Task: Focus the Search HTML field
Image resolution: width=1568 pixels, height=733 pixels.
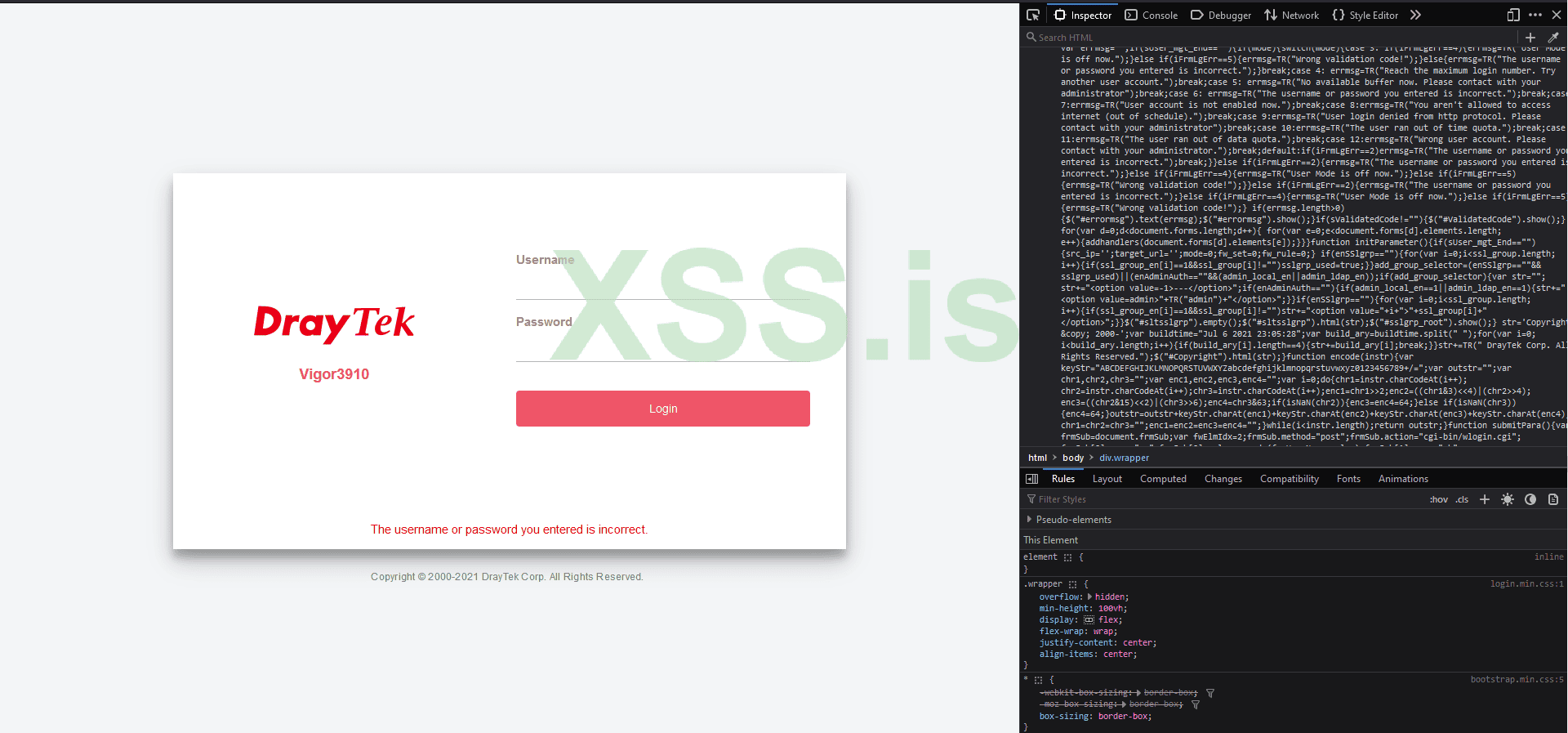Action: [x=1270, y=38]
